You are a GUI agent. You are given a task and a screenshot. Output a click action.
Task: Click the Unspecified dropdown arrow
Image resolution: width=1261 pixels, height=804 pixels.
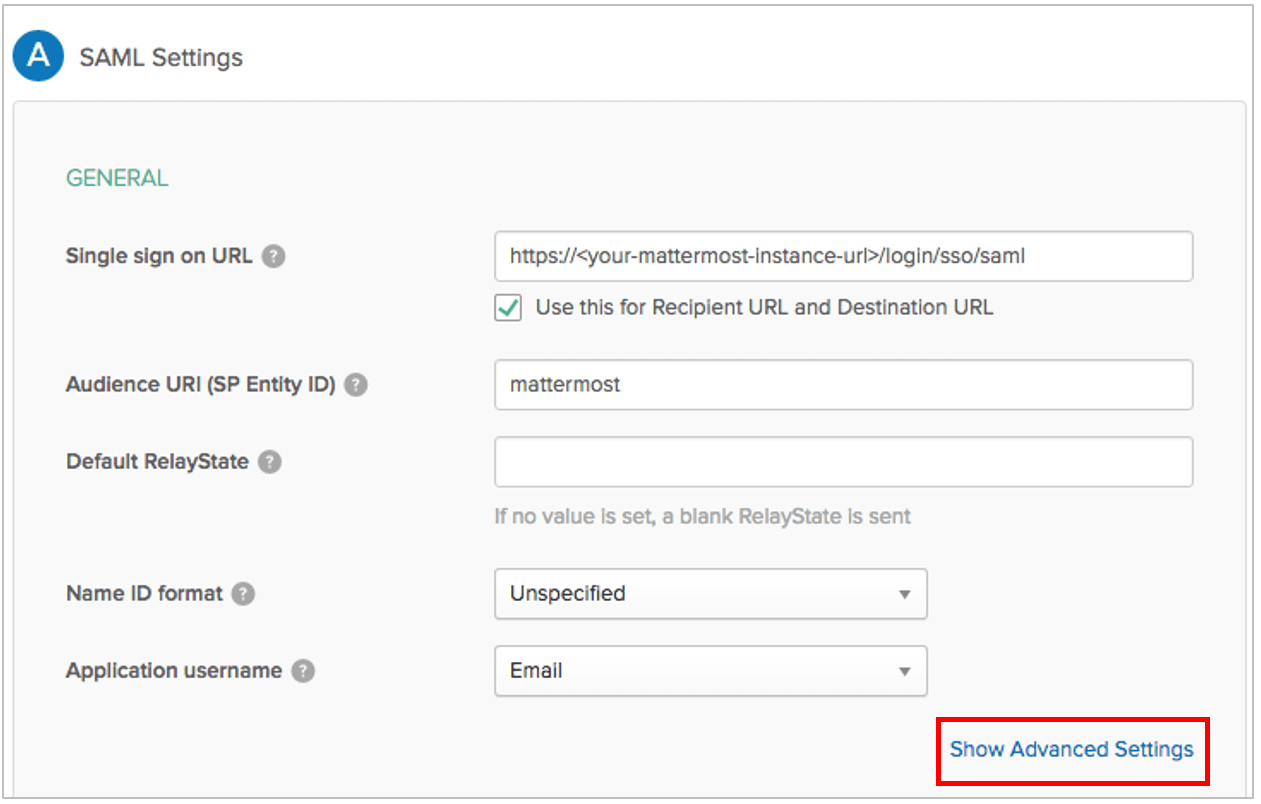pyautogui.click(x=906, y=593)
